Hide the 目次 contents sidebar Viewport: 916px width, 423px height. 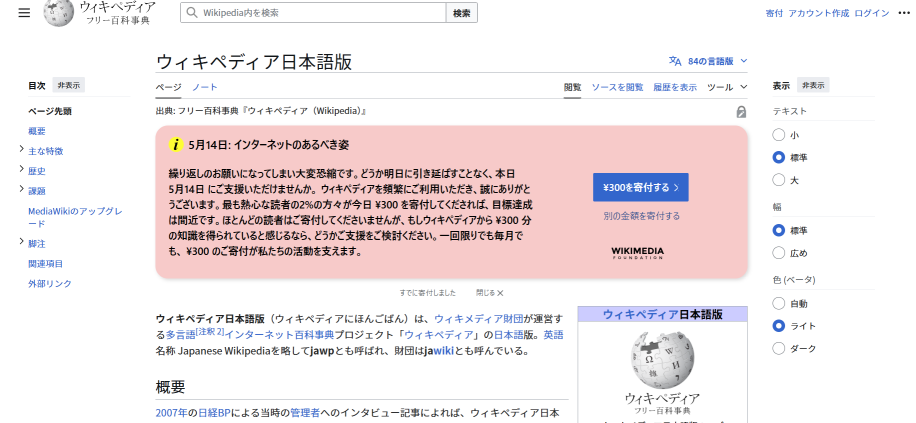[x=68, y=85]
